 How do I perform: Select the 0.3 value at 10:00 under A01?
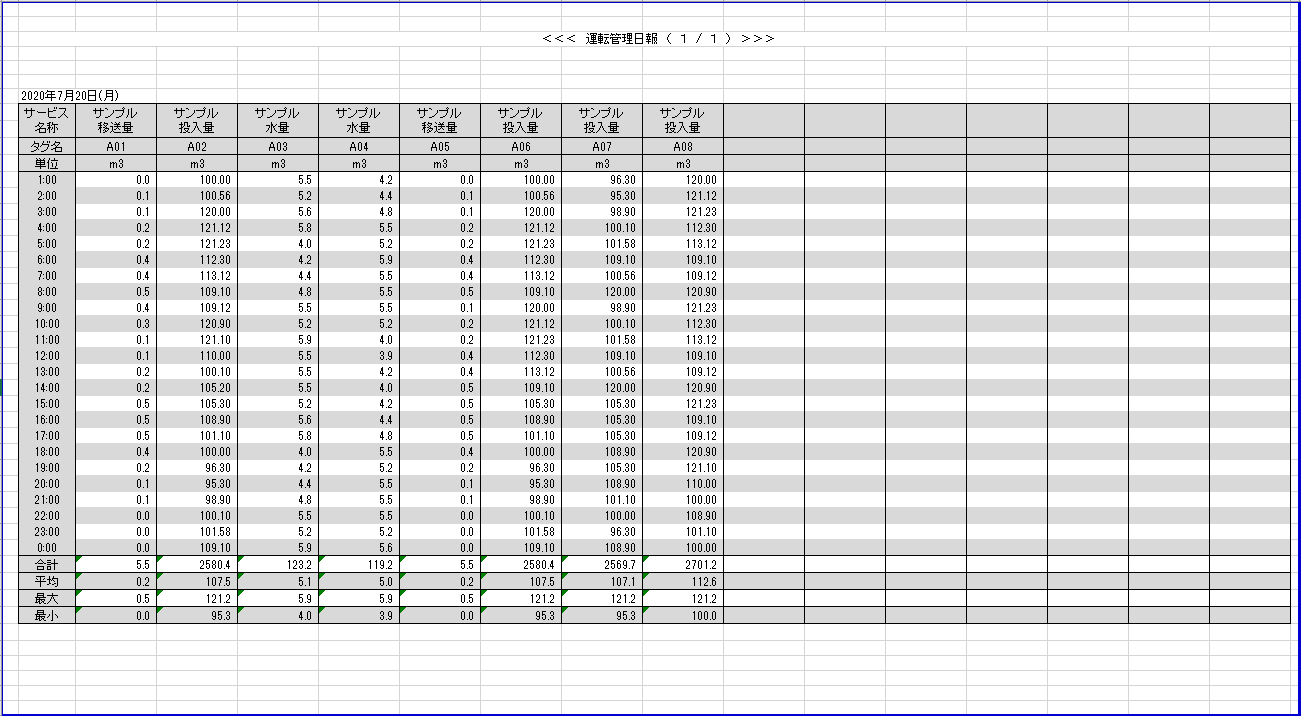coord(116,324)
